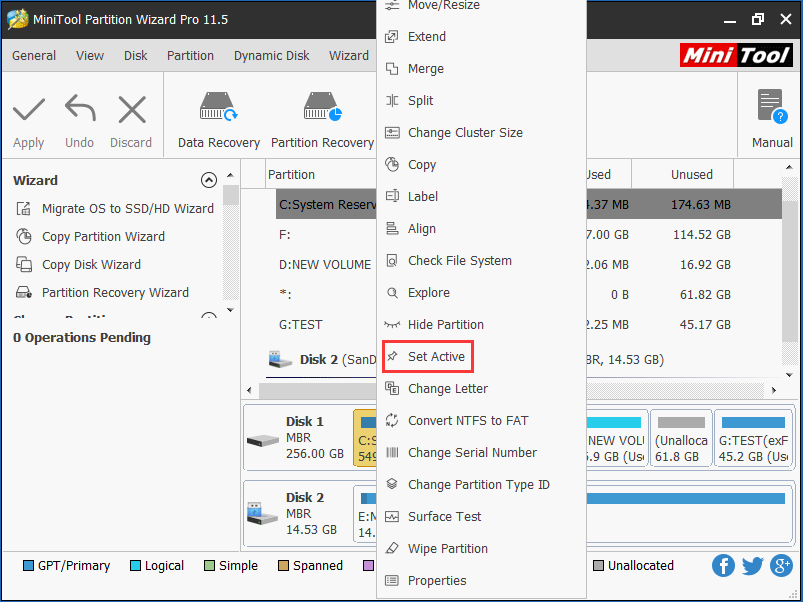
Task: Select the G:TEST exFAT block in disk map
Action: pyautogui.click(x=753, y=439)
